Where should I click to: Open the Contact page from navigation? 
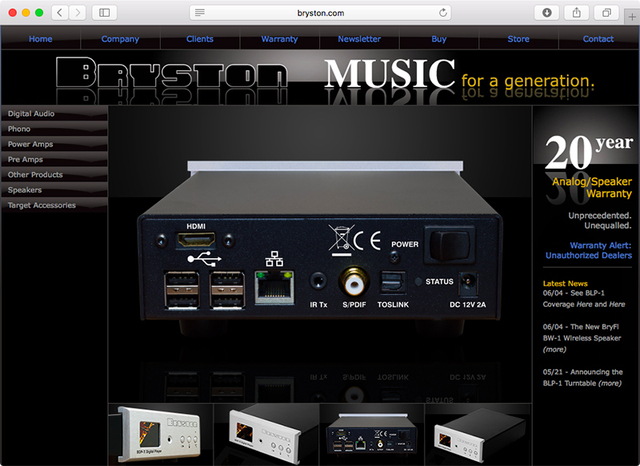(x=598, y=39)
